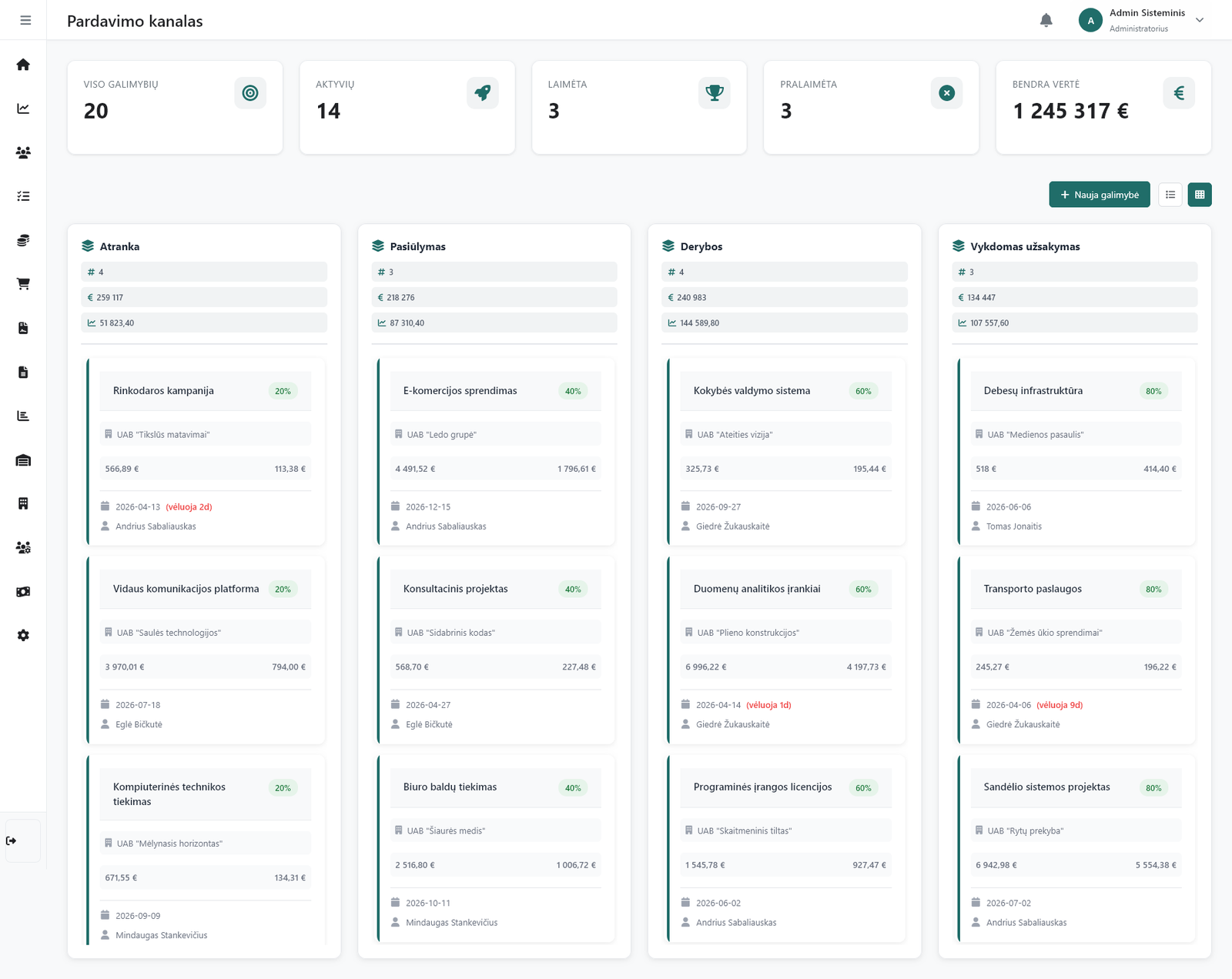Switch to list view layout
Screen dimensions: 1232x979
coord(1170,195)
